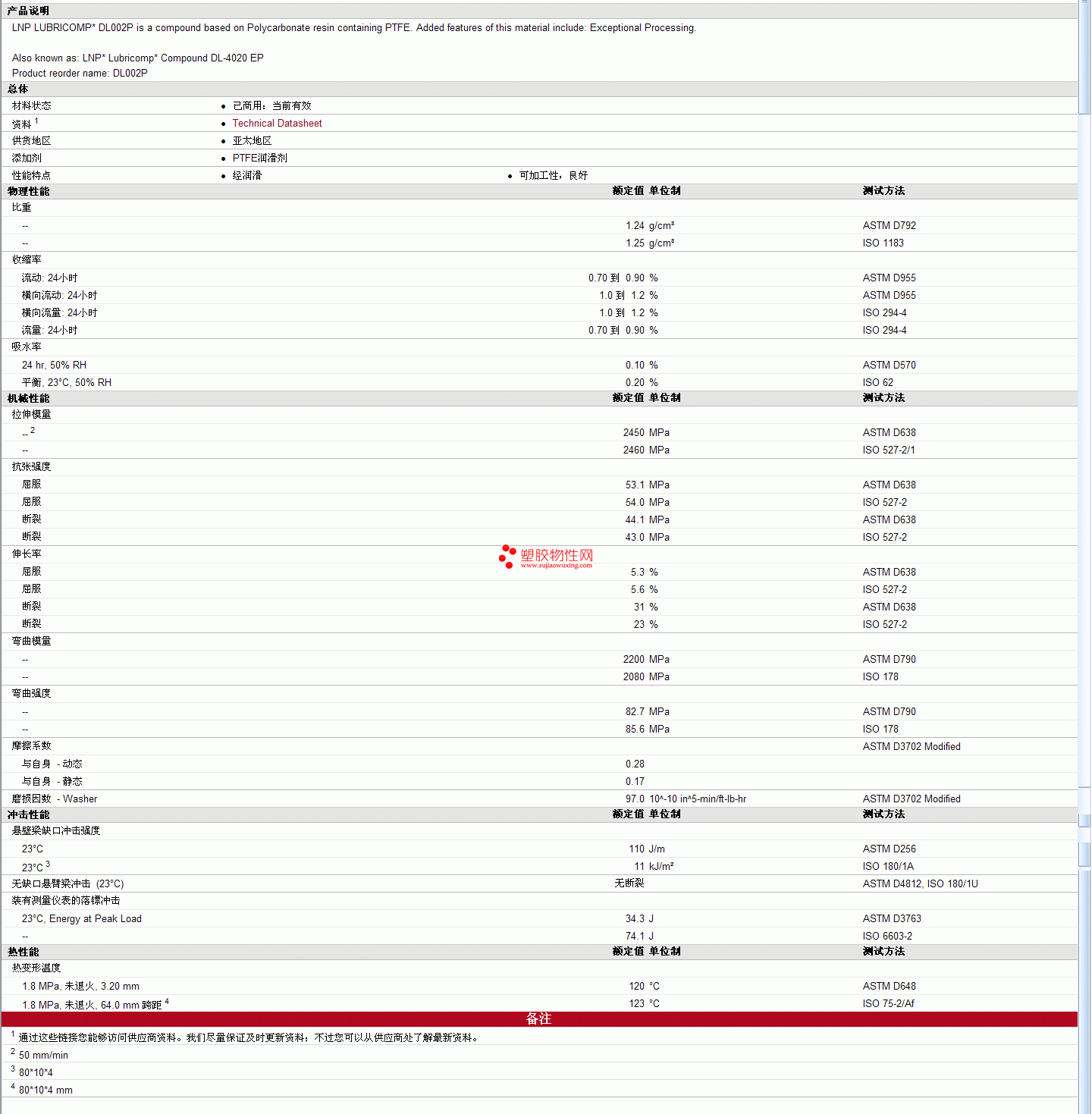Click the ISO 180/1A test method
This screenshot has height=1114, width=1092.
pos(887,866)
